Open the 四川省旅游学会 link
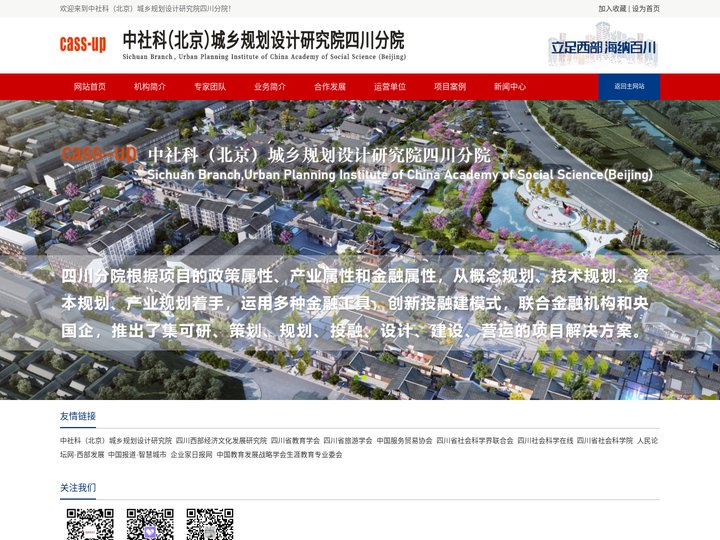The width and height of the screenshot is (720, 540). click(x=348, y=440)
